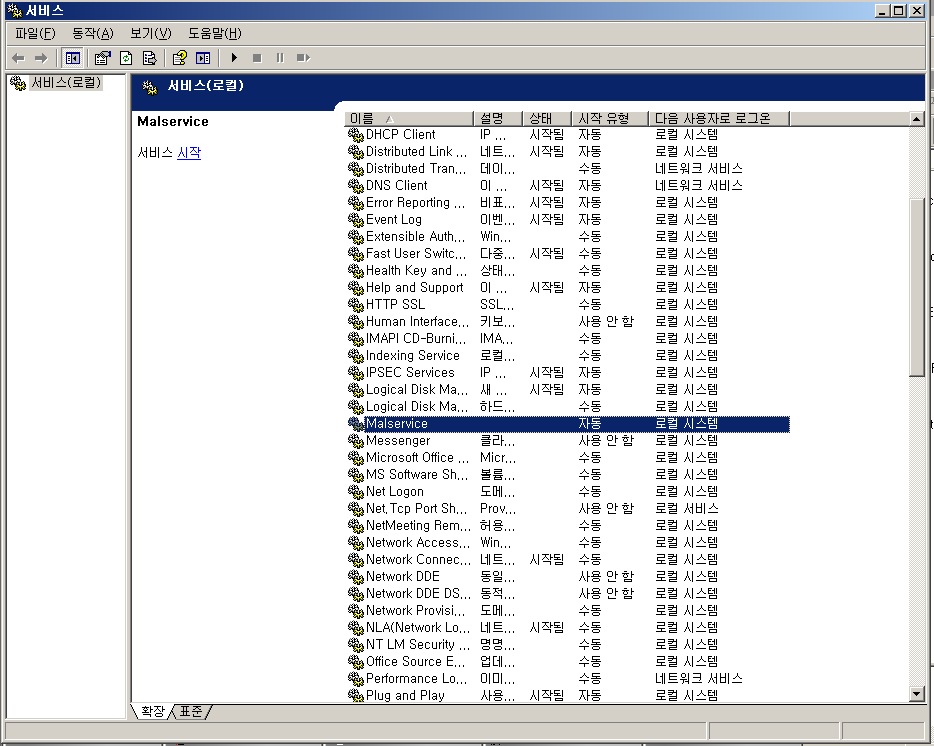Click the toolbar icon right of Help

click(x=203, y=58)
